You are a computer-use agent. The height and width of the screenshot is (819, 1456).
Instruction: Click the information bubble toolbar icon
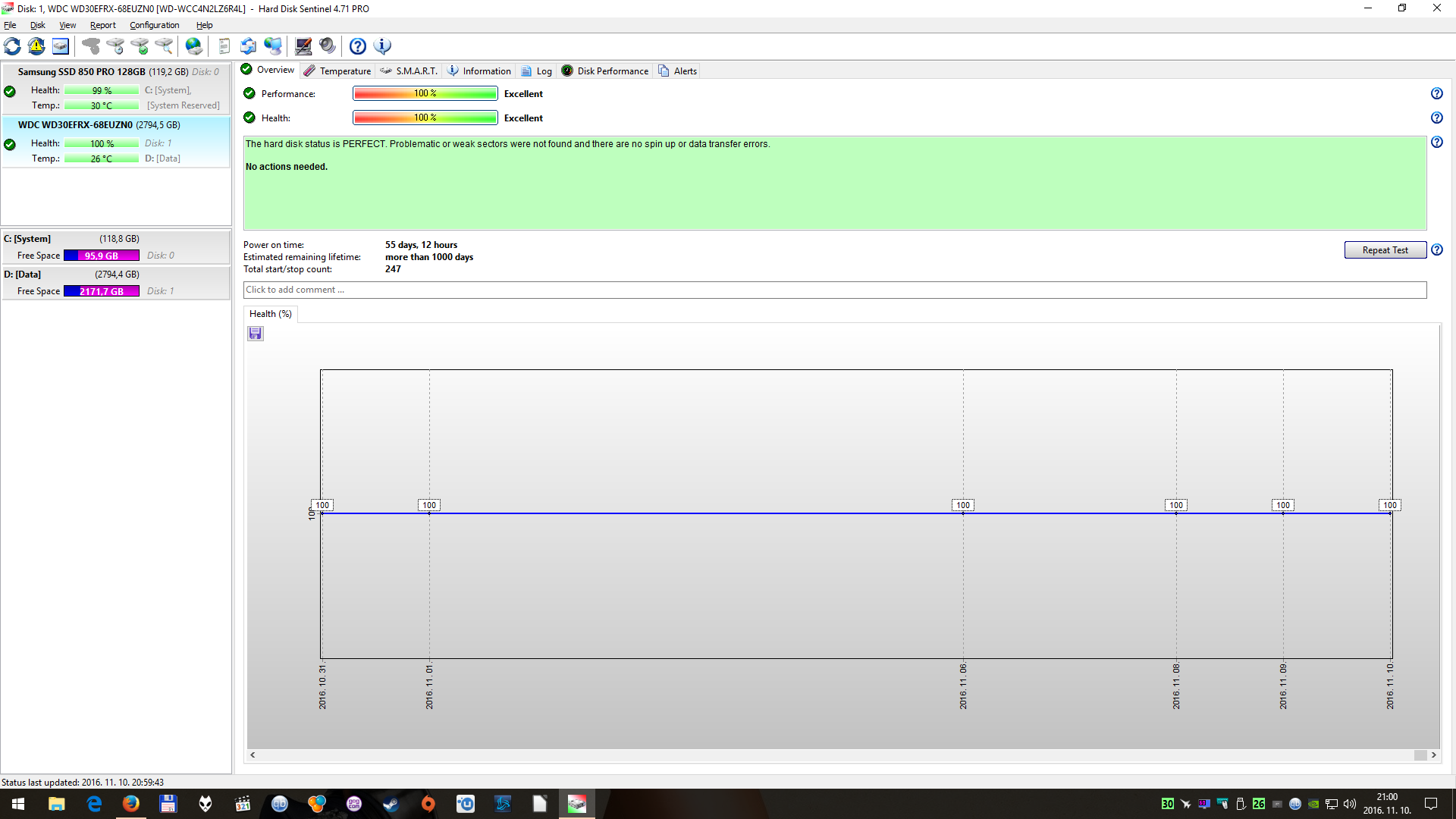pos(383,46)
